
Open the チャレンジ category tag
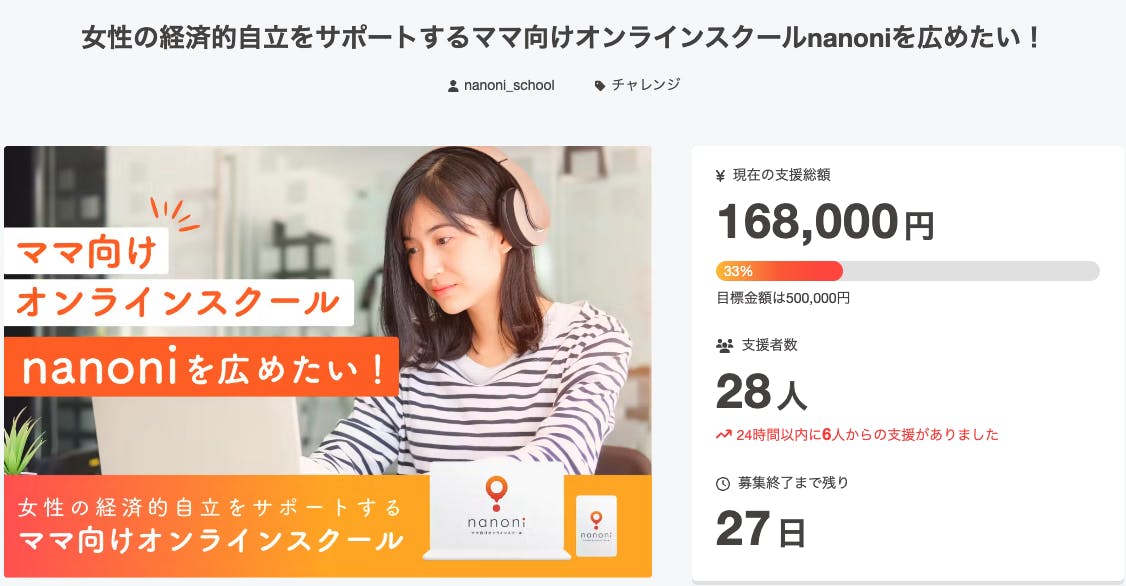pyautogui.click(x=646, y=85)
